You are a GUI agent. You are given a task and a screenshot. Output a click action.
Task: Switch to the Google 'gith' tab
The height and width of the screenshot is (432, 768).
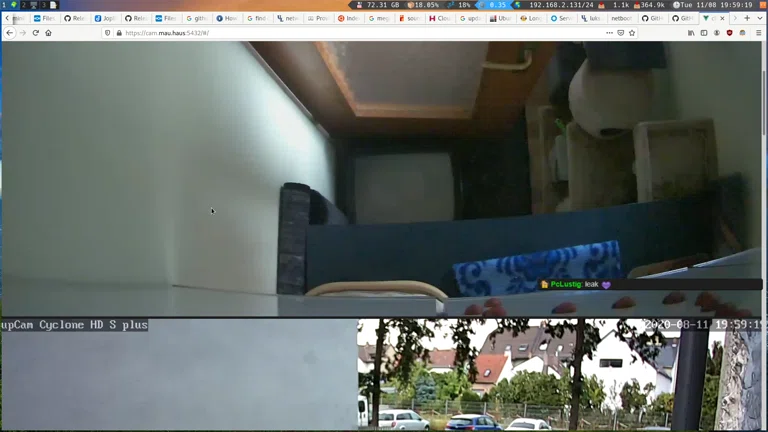[x=196, y=18]
